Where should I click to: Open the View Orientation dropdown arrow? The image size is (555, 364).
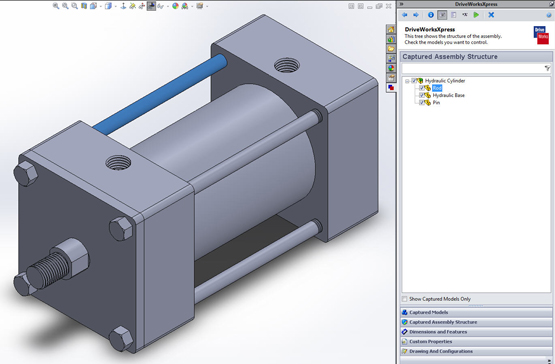pos(101,6)
